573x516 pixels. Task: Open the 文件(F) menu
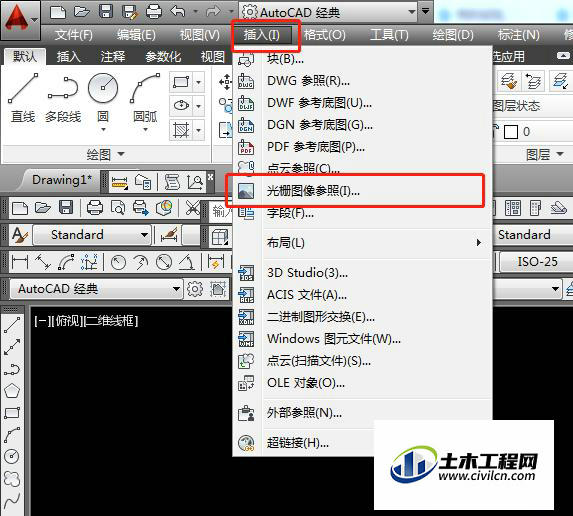tap(73, 35)
